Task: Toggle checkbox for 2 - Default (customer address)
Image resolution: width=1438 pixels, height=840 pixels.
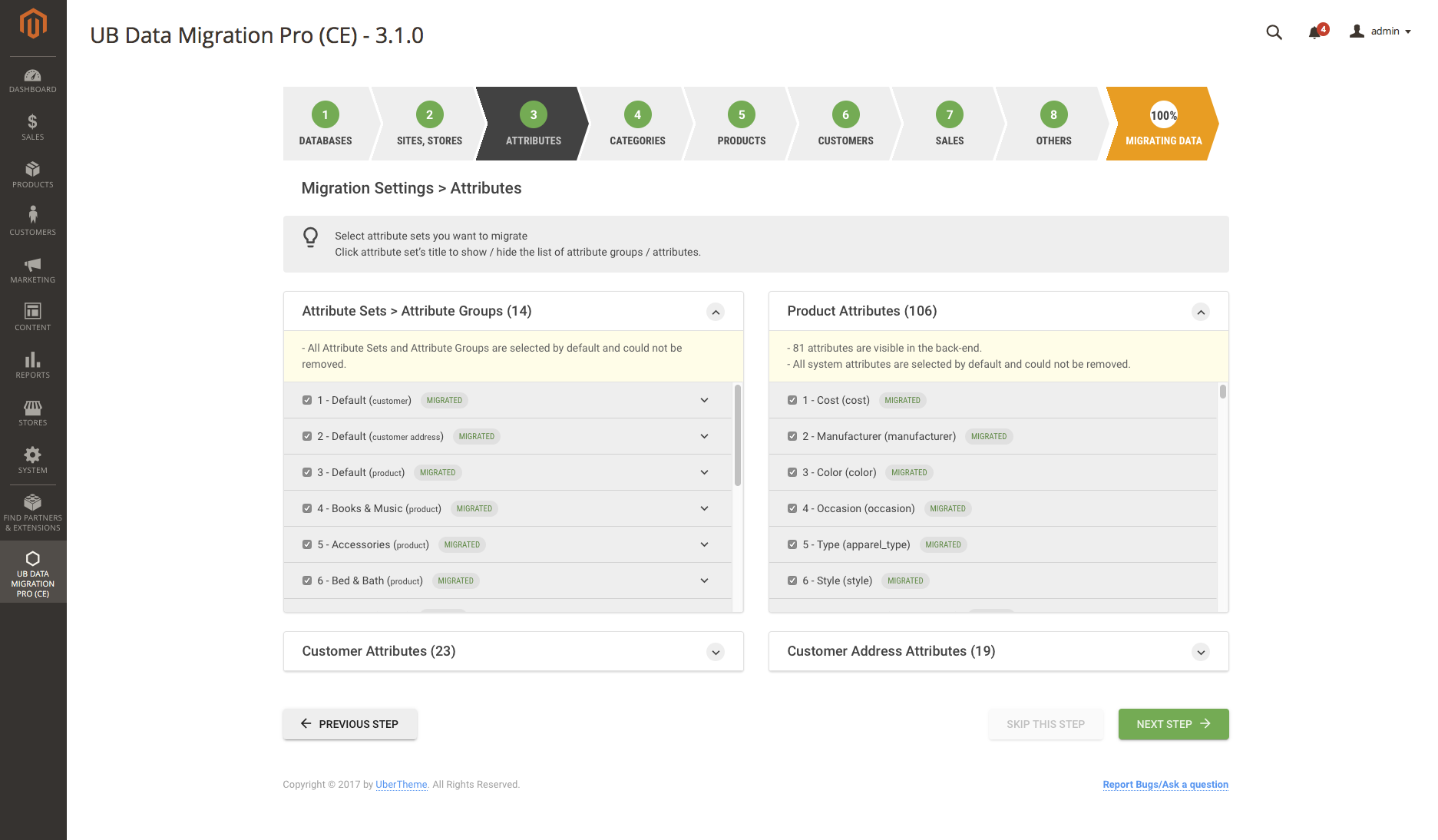Action: click(x=307, y=436)
